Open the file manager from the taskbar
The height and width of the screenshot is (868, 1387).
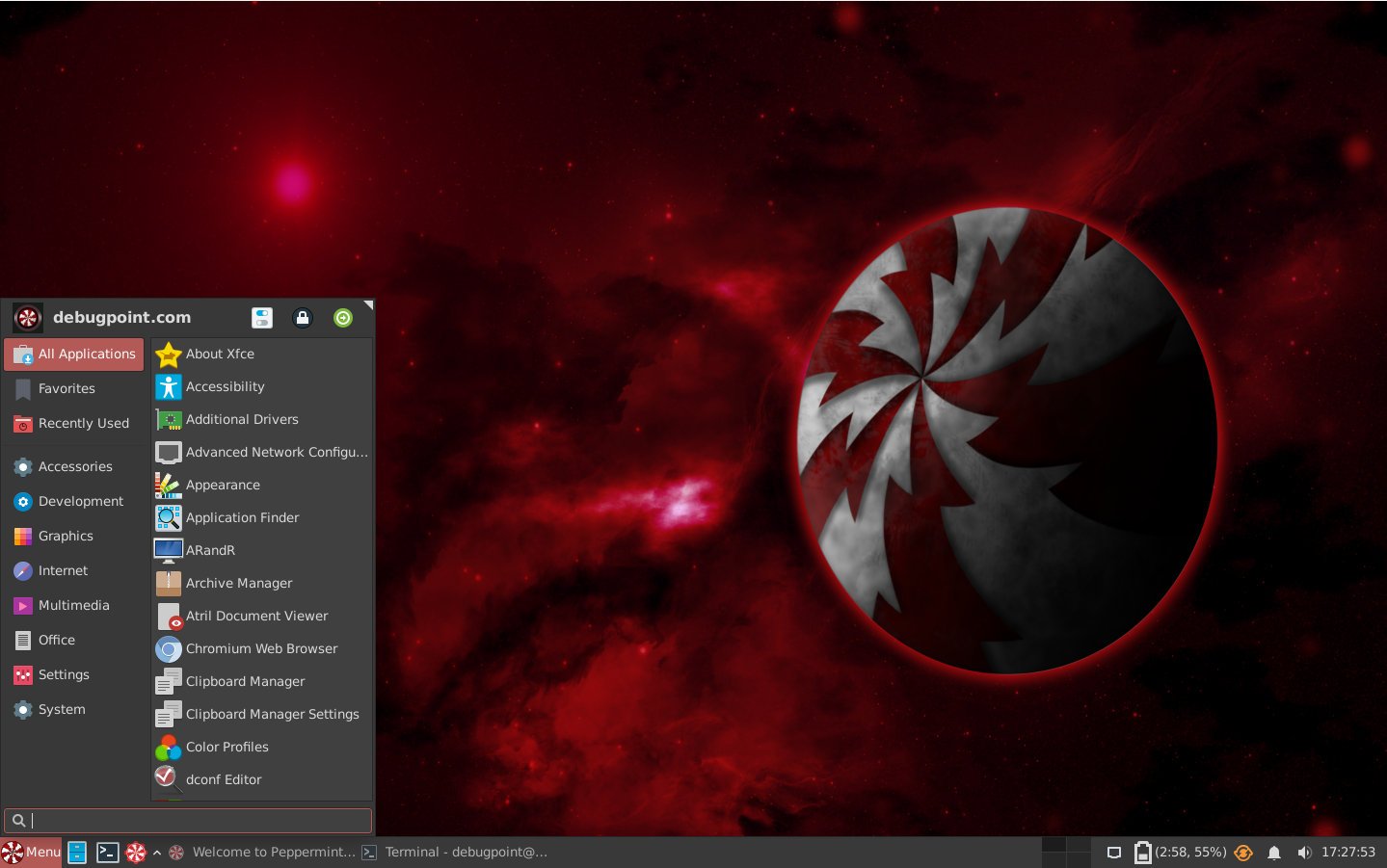tap(75, 852)
